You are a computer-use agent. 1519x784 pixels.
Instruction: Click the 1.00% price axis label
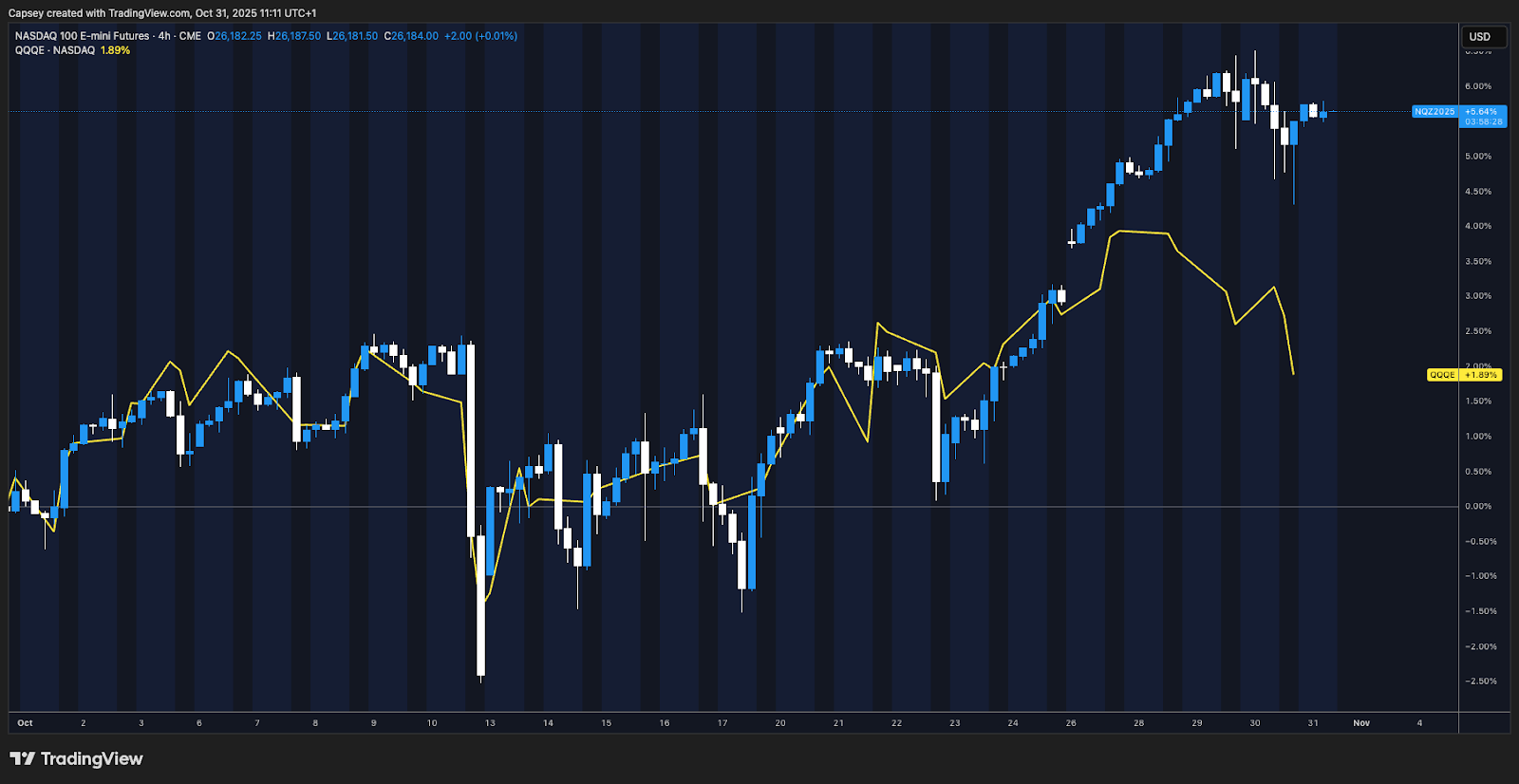click(x=1478, y=437)
